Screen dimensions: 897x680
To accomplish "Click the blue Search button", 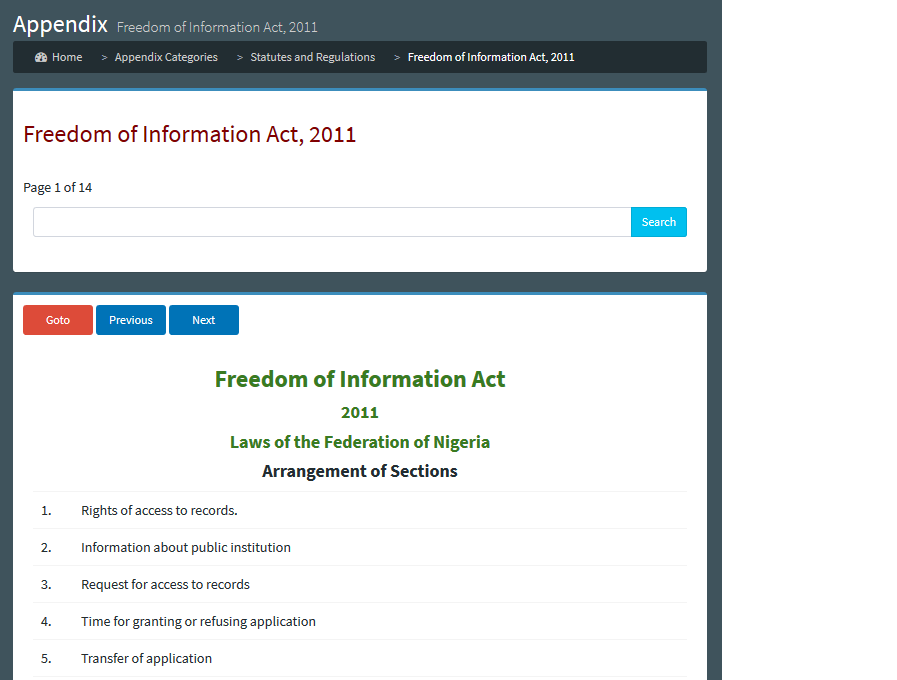I will [x=658, y=222].
